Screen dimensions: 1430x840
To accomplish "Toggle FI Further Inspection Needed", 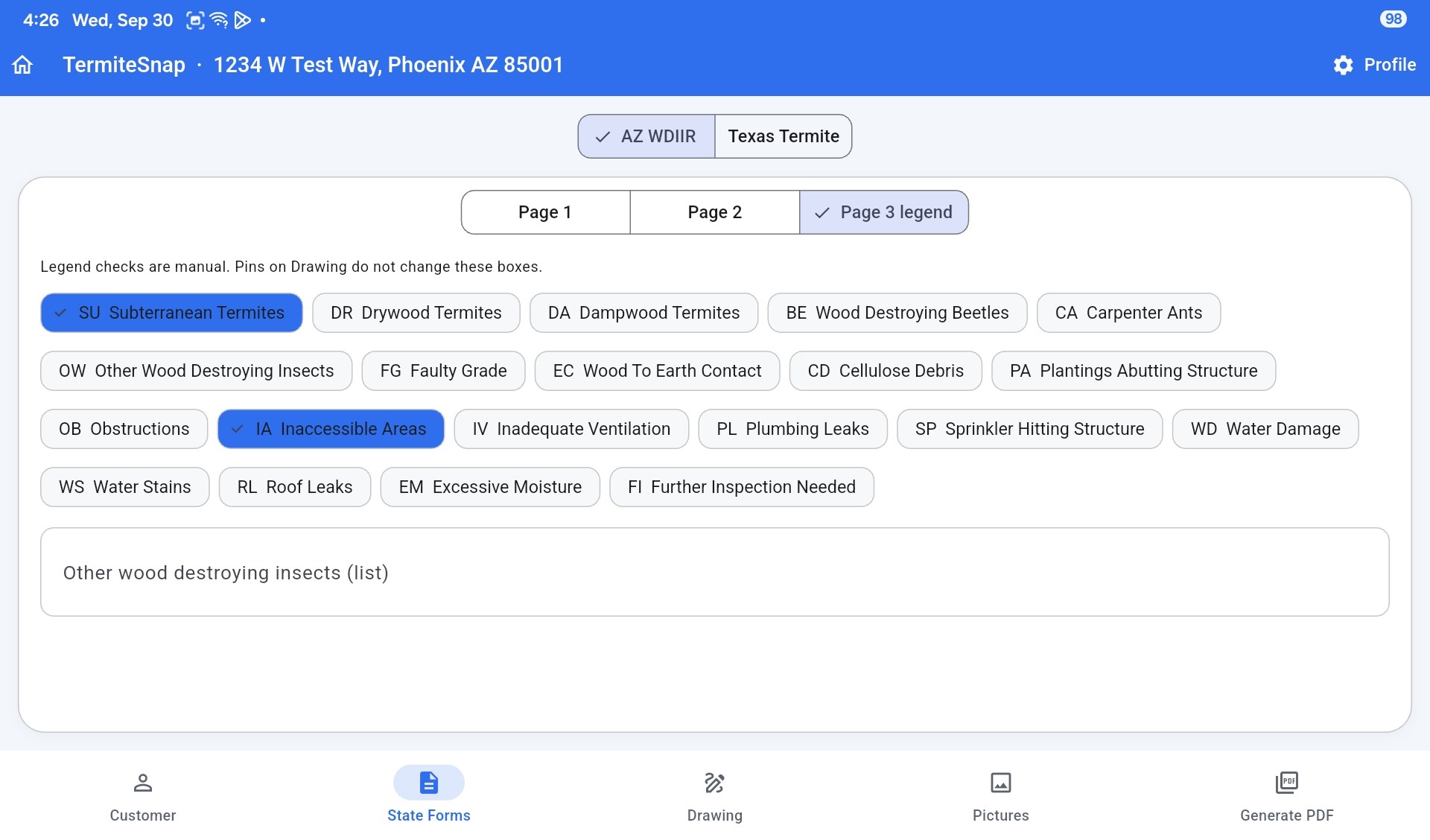I will [x=742, y=487].
